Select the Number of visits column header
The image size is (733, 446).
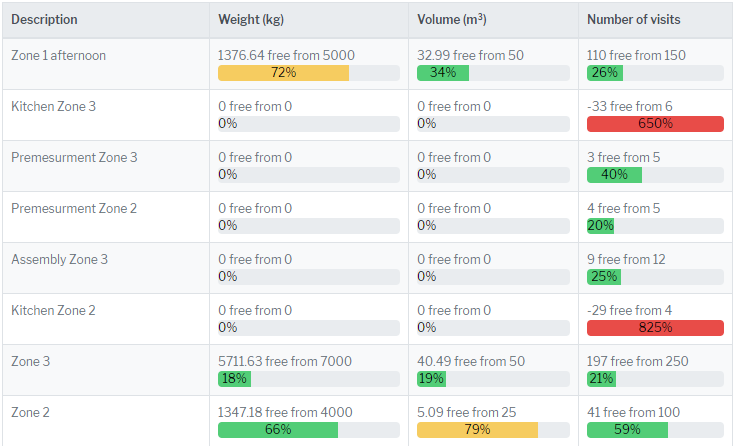pyautogui.click(x=632, y=20)
